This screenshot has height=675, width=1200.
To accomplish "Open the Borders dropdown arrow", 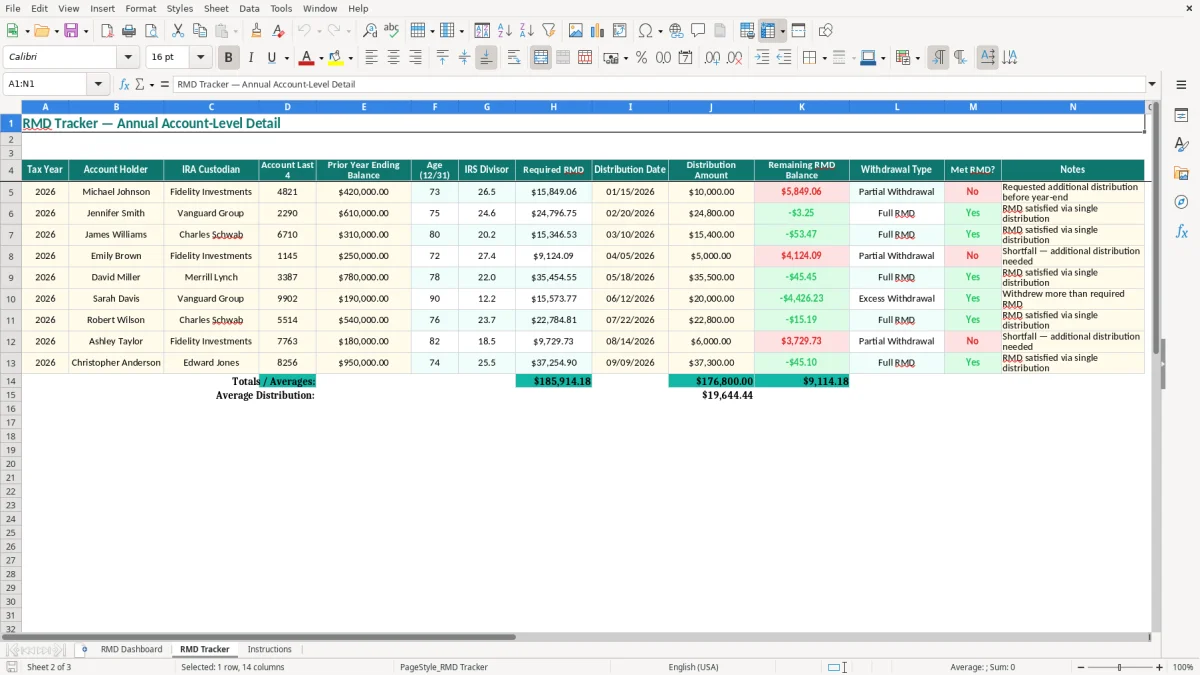I will 824,58.
